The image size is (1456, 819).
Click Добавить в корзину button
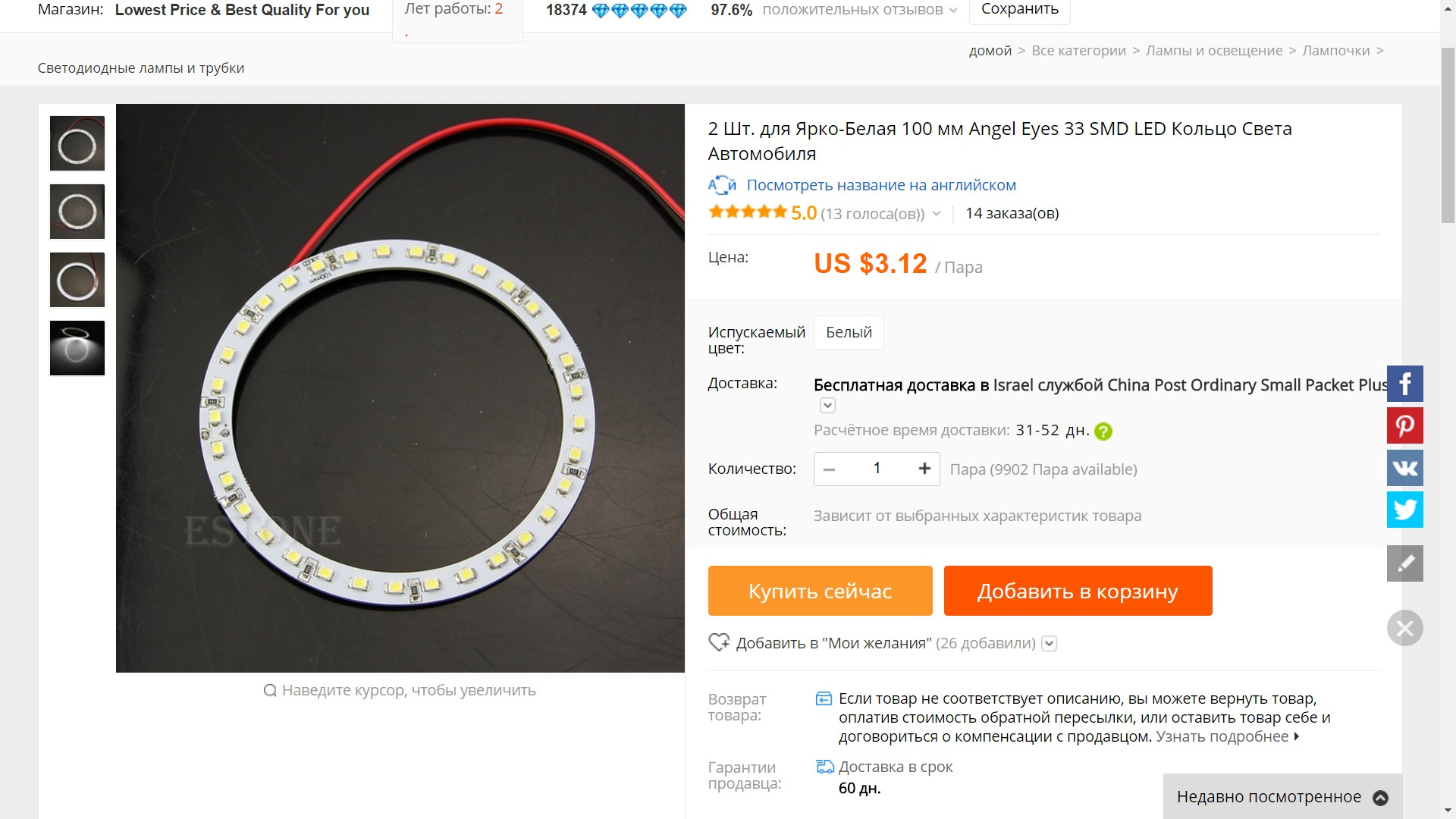pos(1078,591)
